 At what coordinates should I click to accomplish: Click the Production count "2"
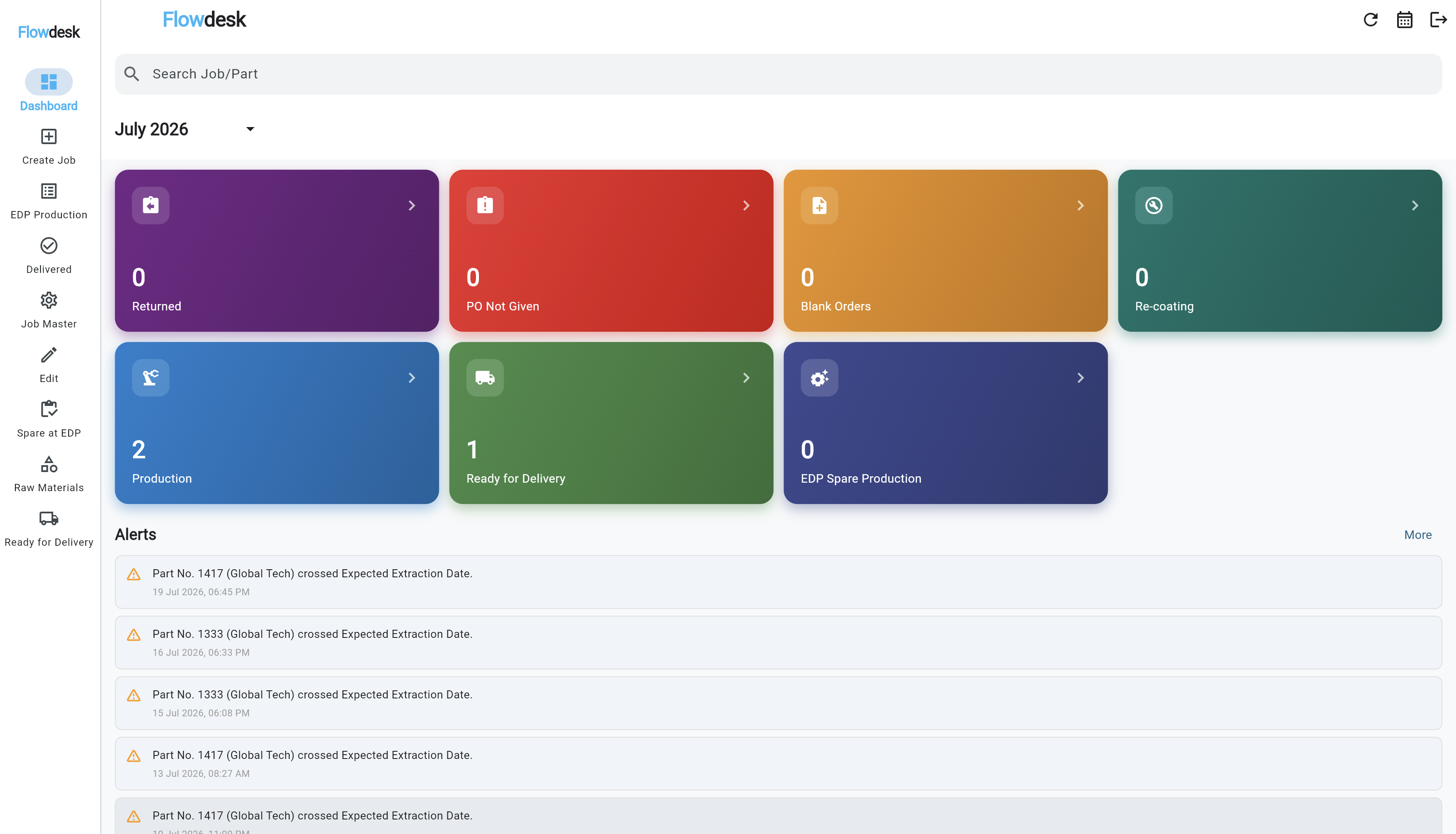[x=139, y=450]
